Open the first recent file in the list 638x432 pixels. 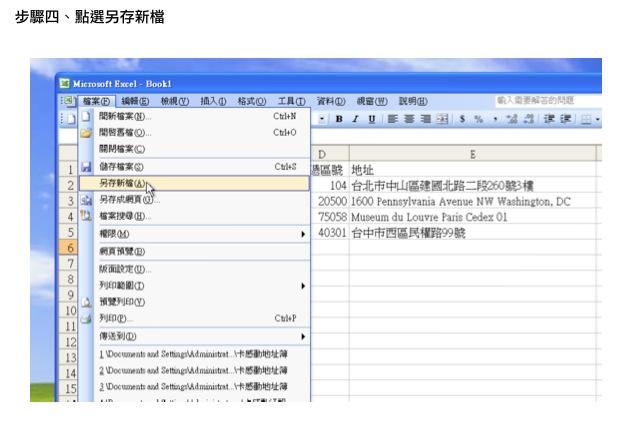pyautogui.click(x=194, y=354)
